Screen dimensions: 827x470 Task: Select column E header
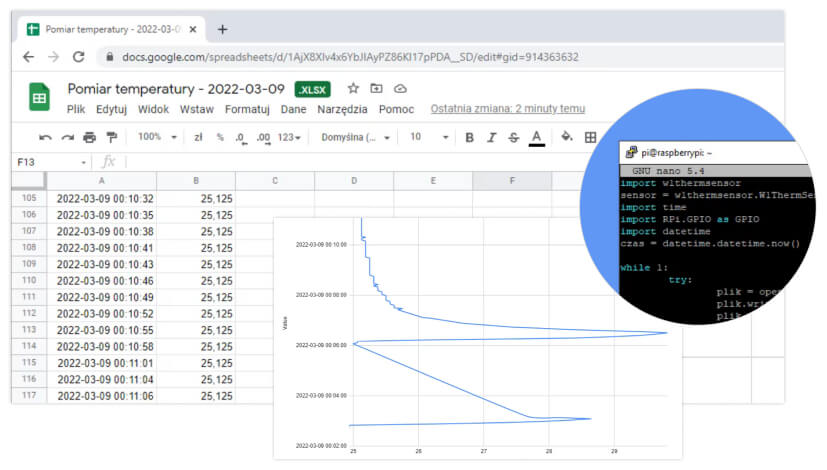[433, 180]
